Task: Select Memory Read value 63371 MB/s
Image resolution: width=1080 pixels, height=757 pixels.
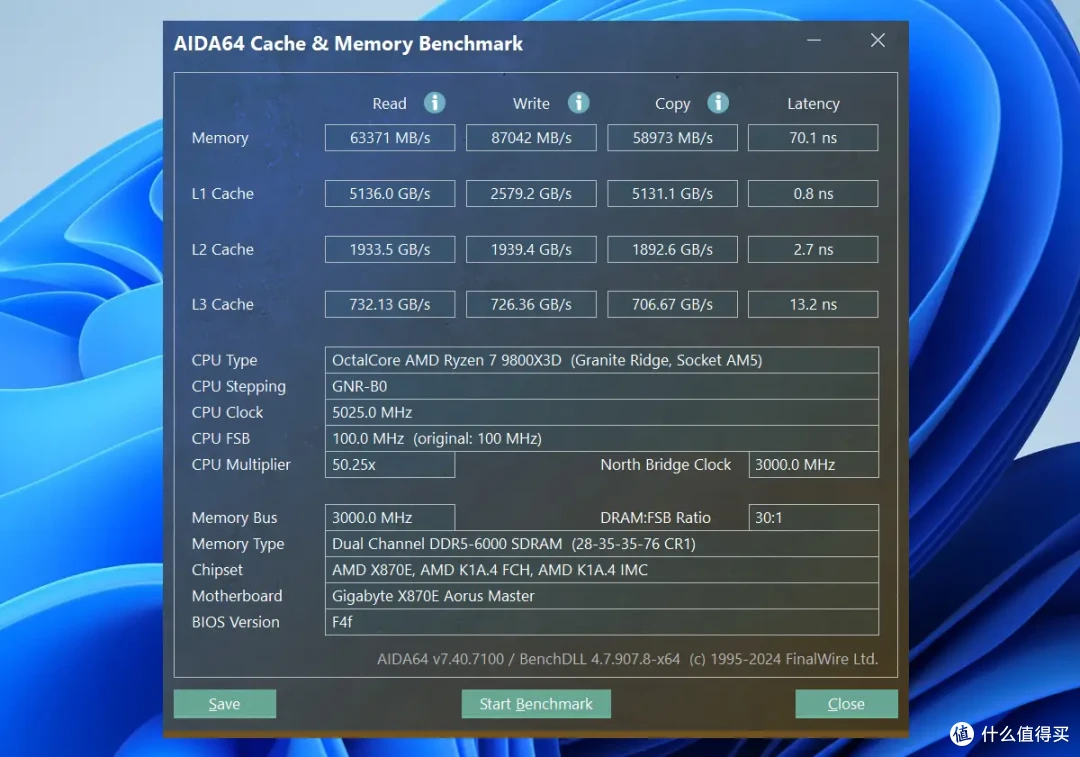Action: pyautogui.click(x=390, y=138)
